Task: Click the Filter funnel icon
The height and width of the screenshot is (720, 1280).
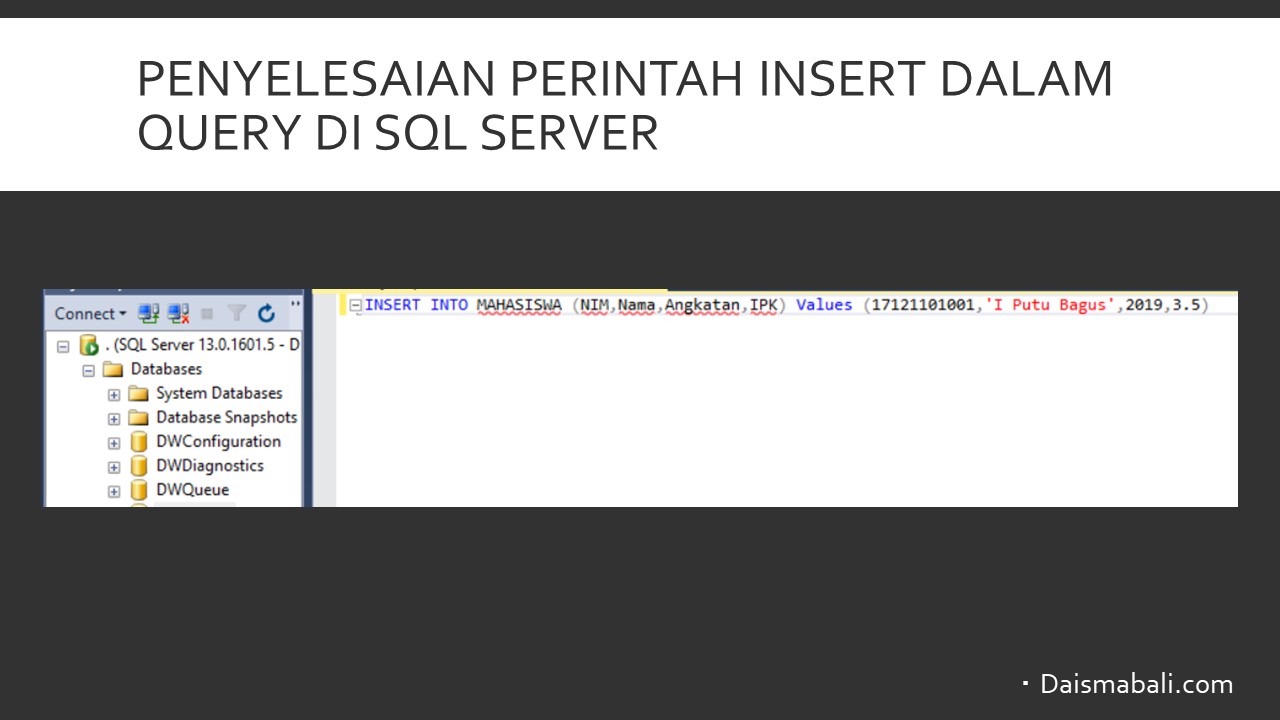Action: tap(236, 314)
